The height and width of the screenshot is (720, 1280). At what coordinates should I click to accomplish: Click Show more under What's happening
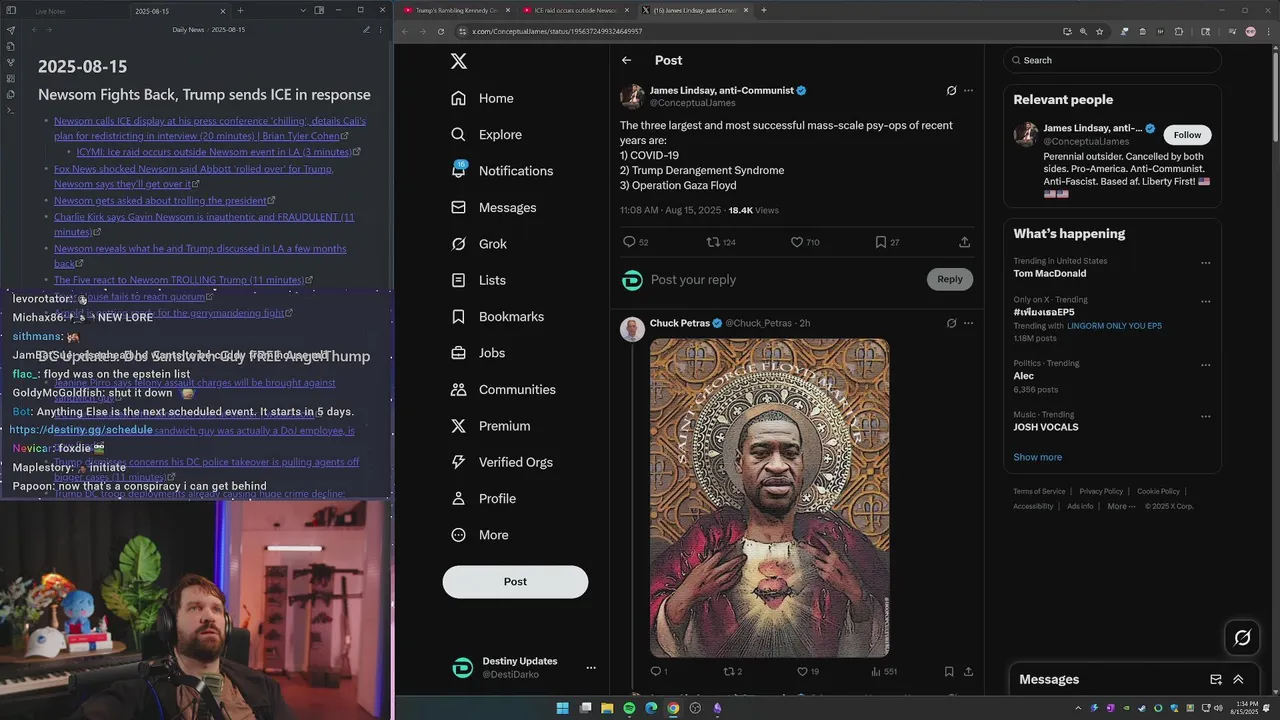point(1037,457)
